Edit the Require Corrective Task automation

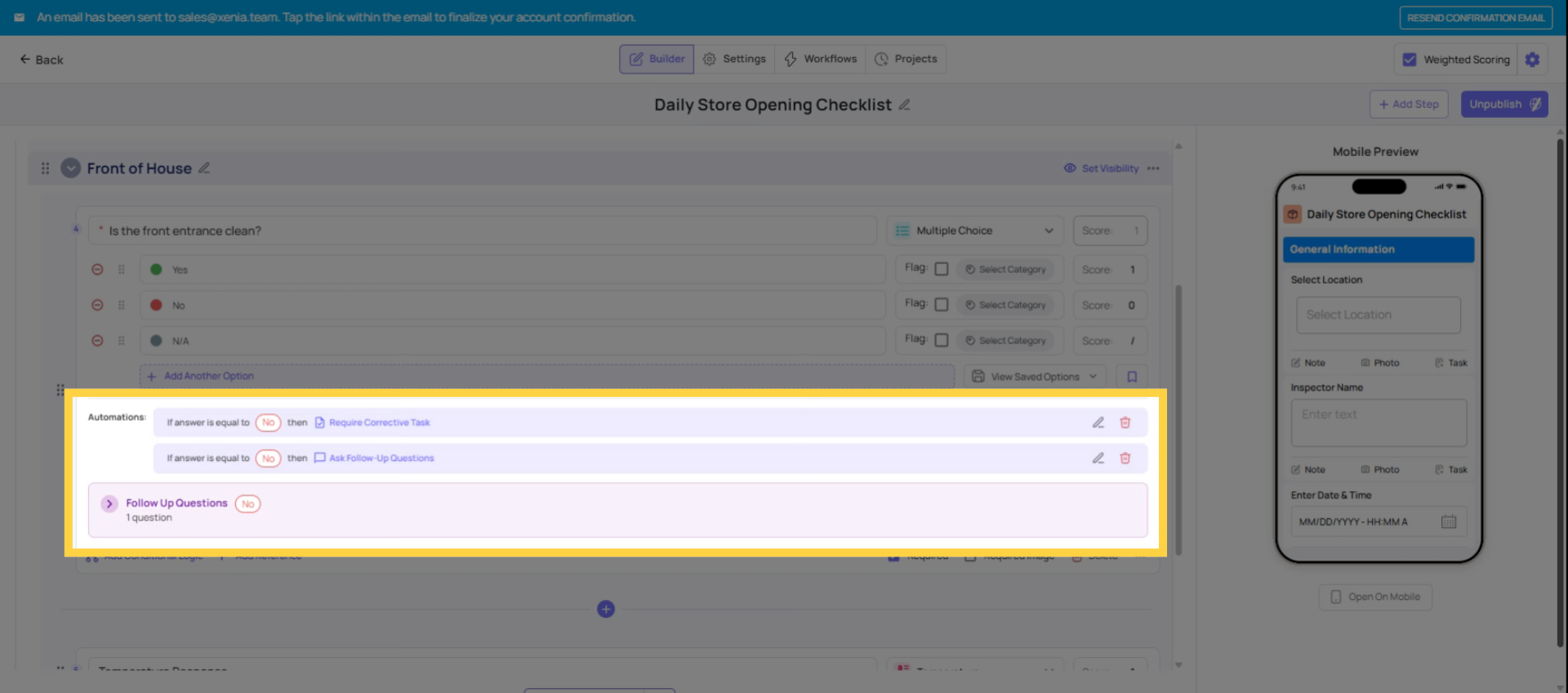(1098, 423)
